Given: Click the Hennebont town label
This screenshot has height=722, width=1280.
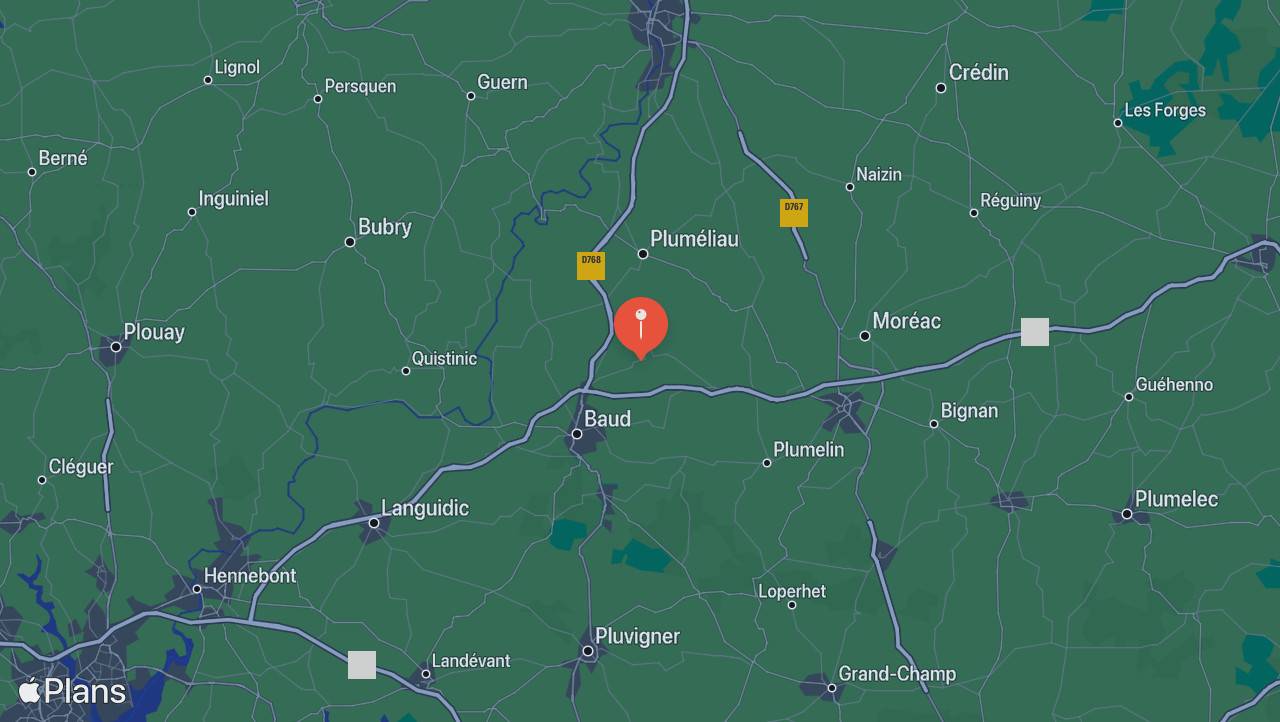Looking at the screenshot, I should point(250,576).
